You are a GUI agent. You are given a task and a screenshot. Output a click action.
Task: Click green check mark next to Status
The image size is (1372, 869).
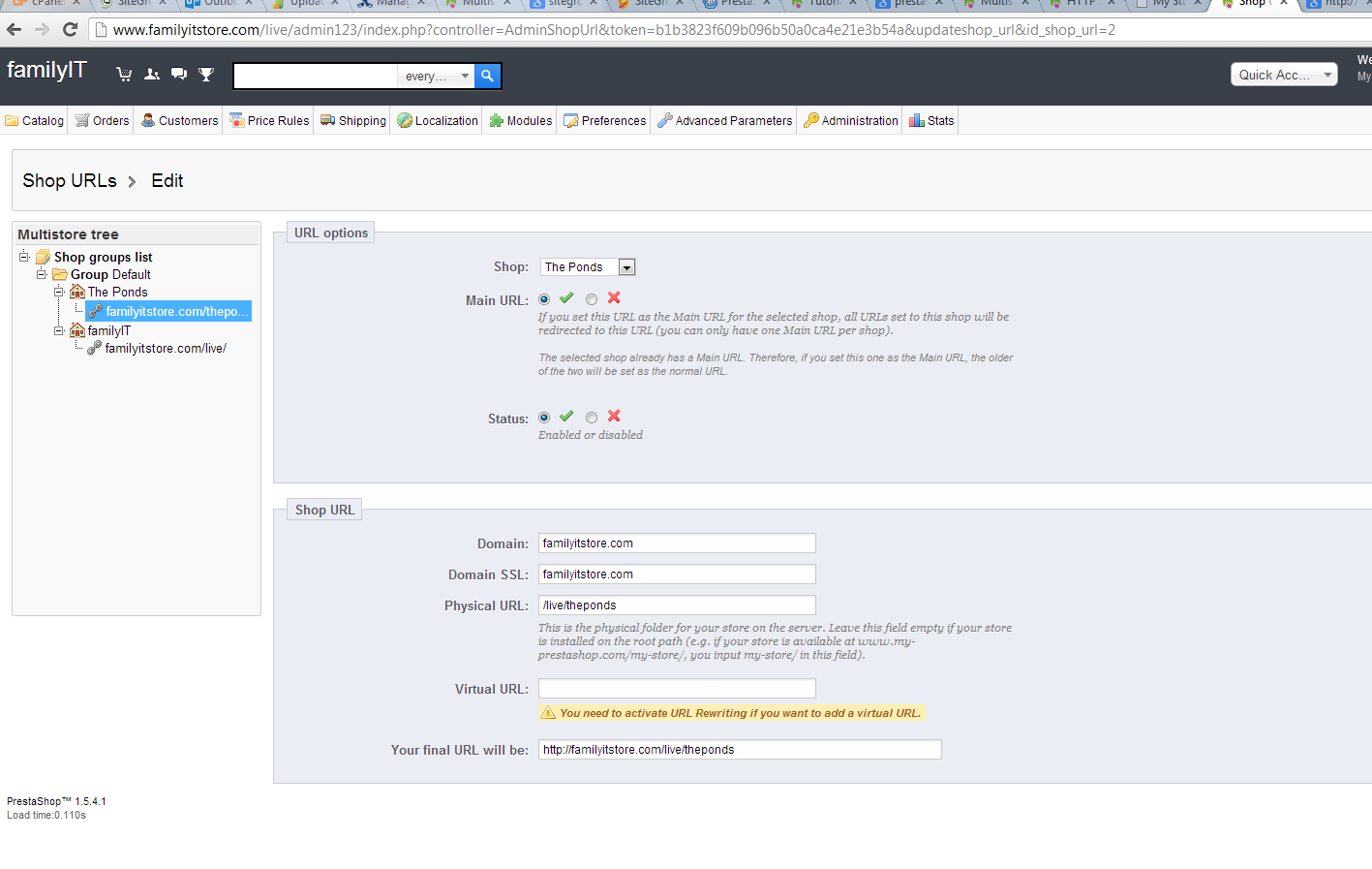[x=566, y=417]
